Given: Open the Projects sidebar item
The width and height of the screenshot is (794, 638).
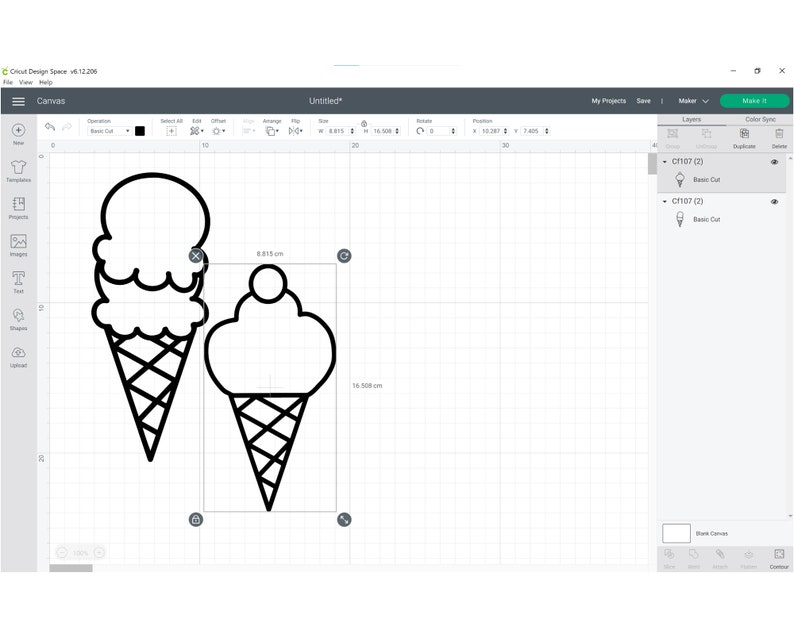Looking at the screenshot, I should pyautogui.click(x=18, y=204).
